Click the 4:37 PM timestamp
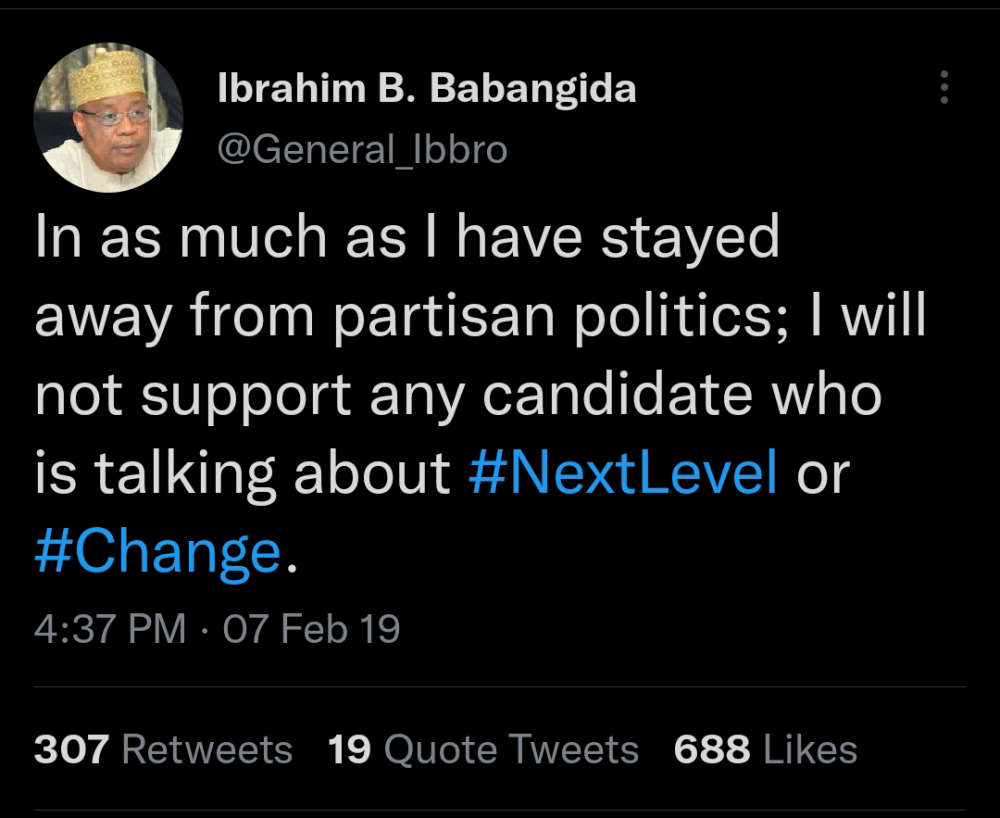The height and width of the screenshot is (818, 1000). click(110, 628)
